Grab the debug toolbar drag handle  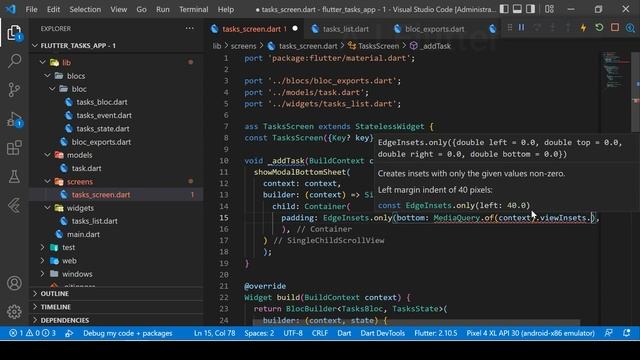tap(510, 28)
